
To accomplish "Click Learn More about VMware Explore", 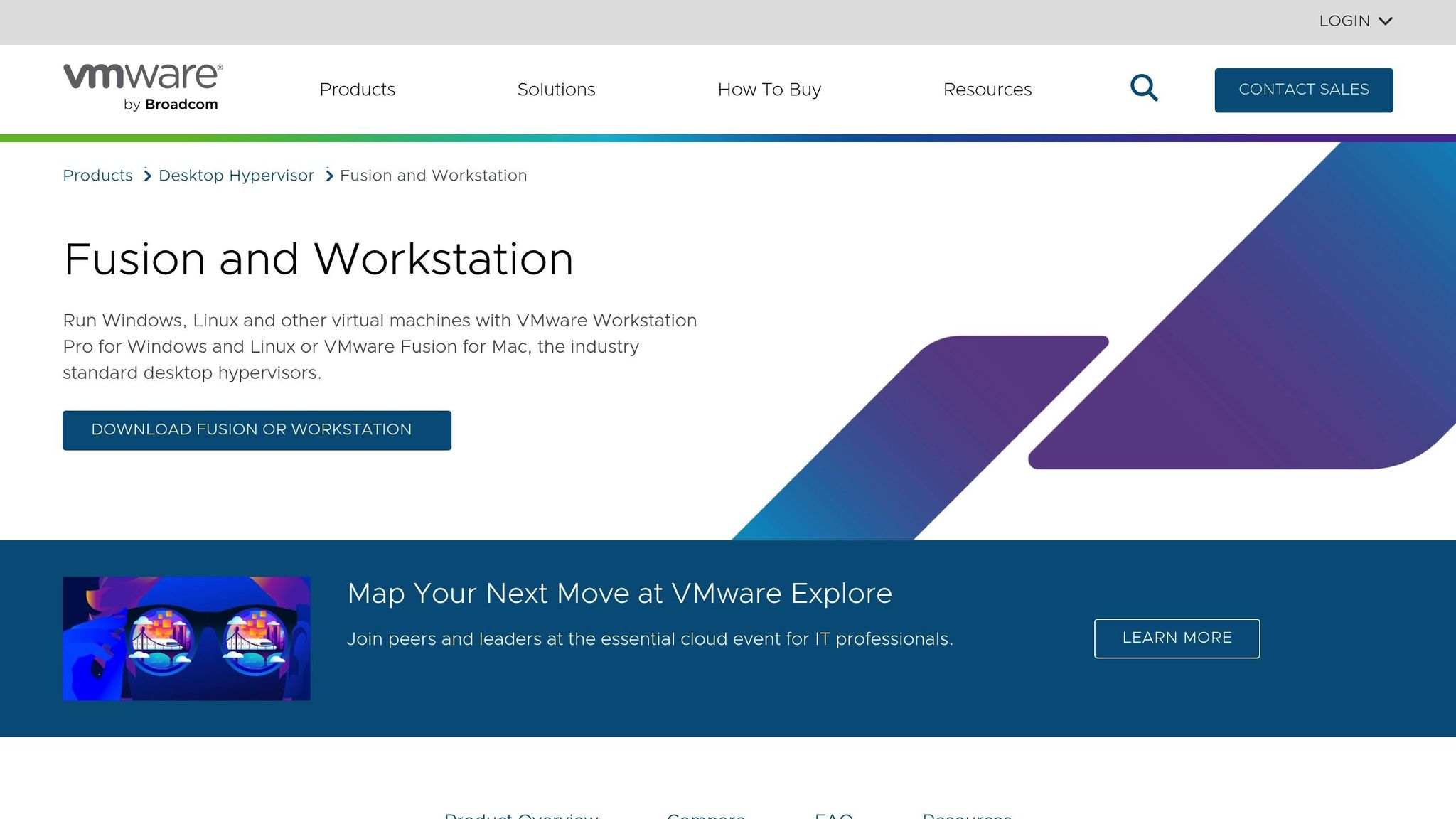I will (x=1177, y=638).
